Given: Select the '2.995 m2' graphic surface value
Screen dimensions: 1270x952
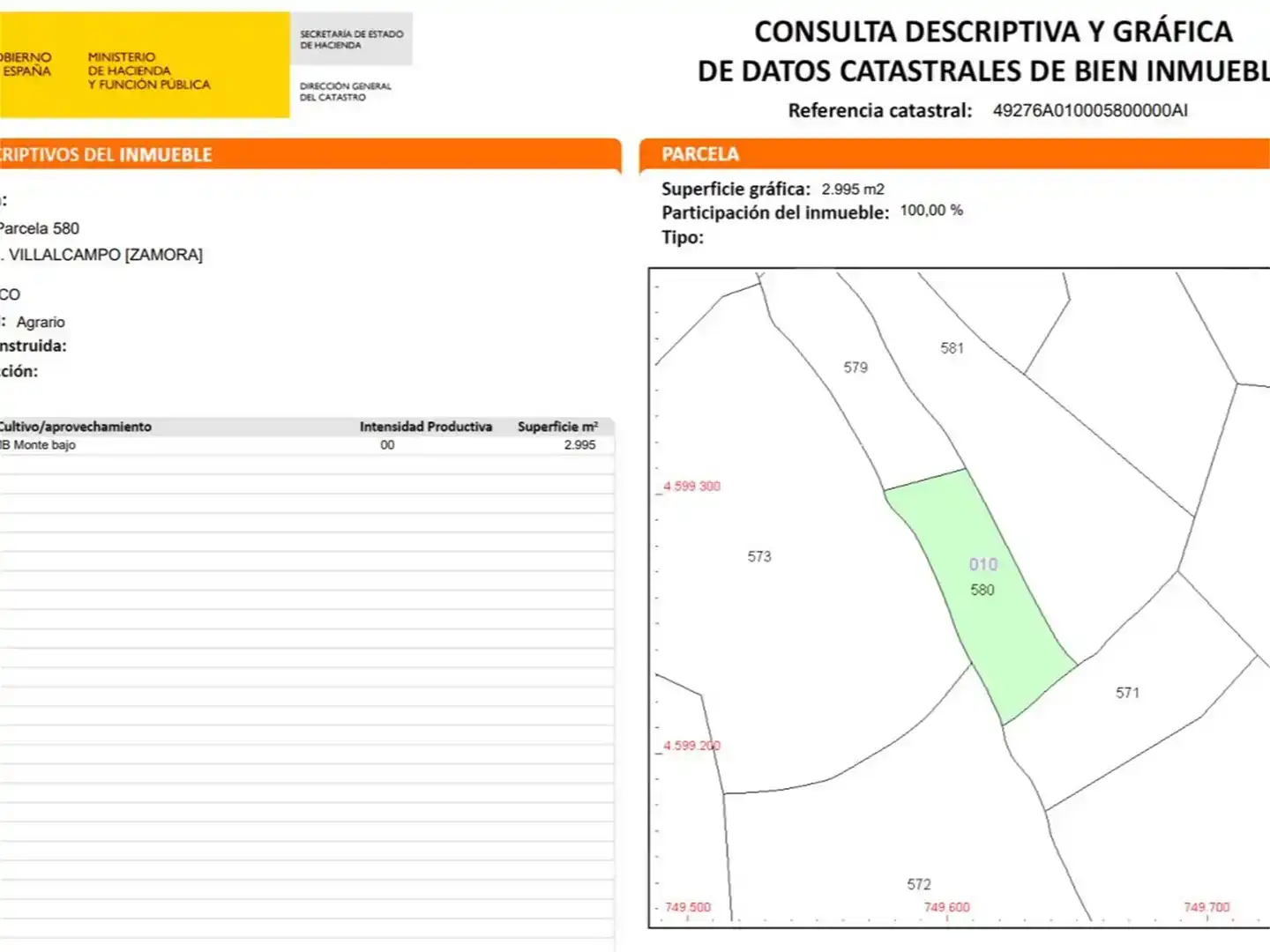Looking at the screenshot, I should coord(853,190).
